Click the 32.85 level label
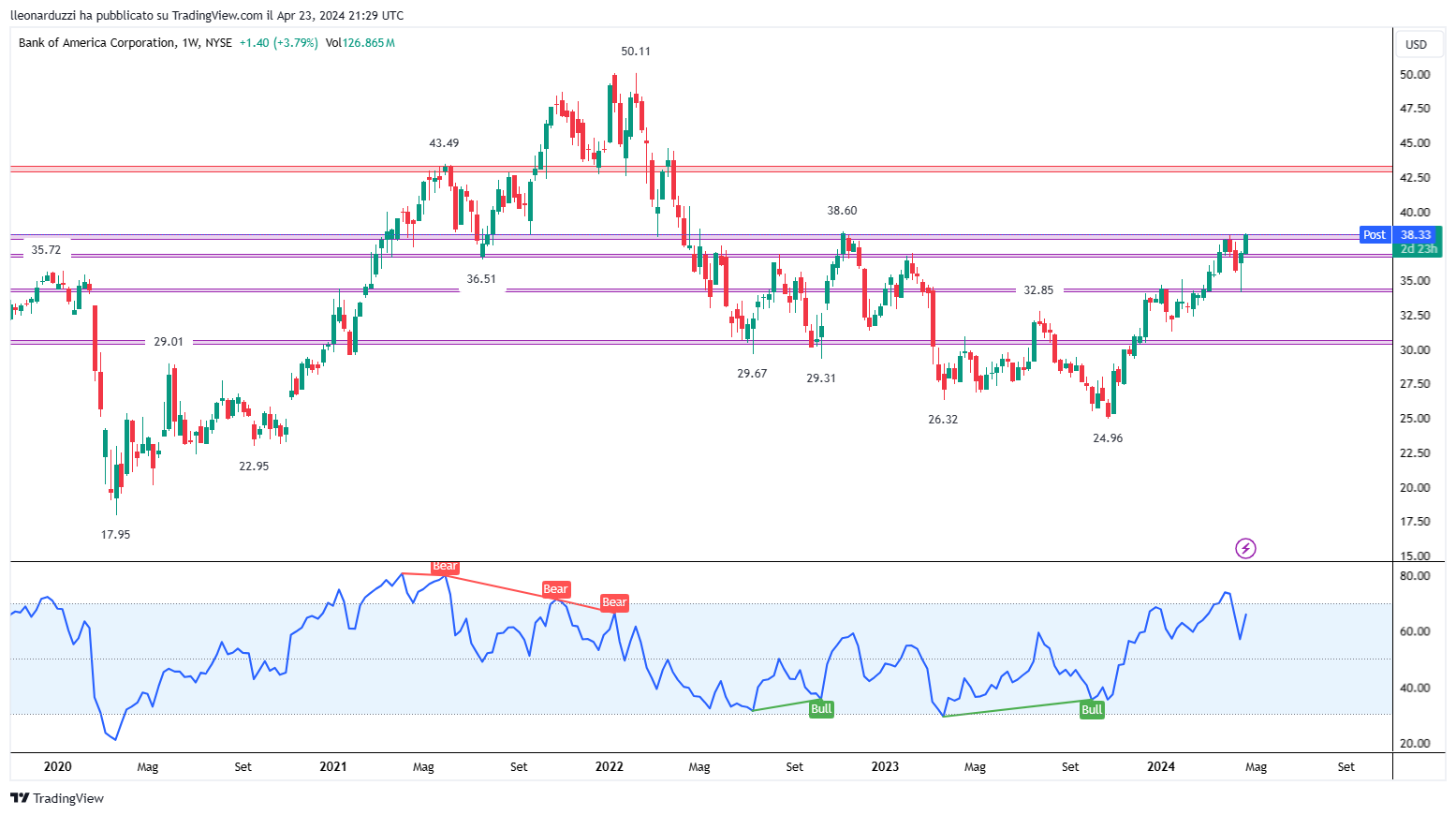The height and width of the screenshot is (815, 1456). [1038, 290]
